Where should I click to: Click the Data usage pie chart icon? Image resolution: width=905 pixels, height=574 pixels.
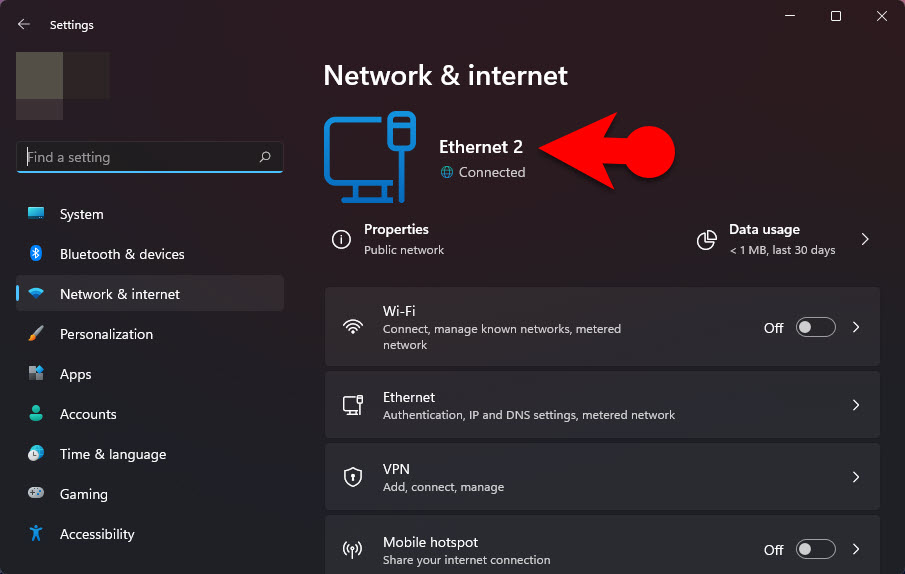pyautogui.click(x=706, y=239)
